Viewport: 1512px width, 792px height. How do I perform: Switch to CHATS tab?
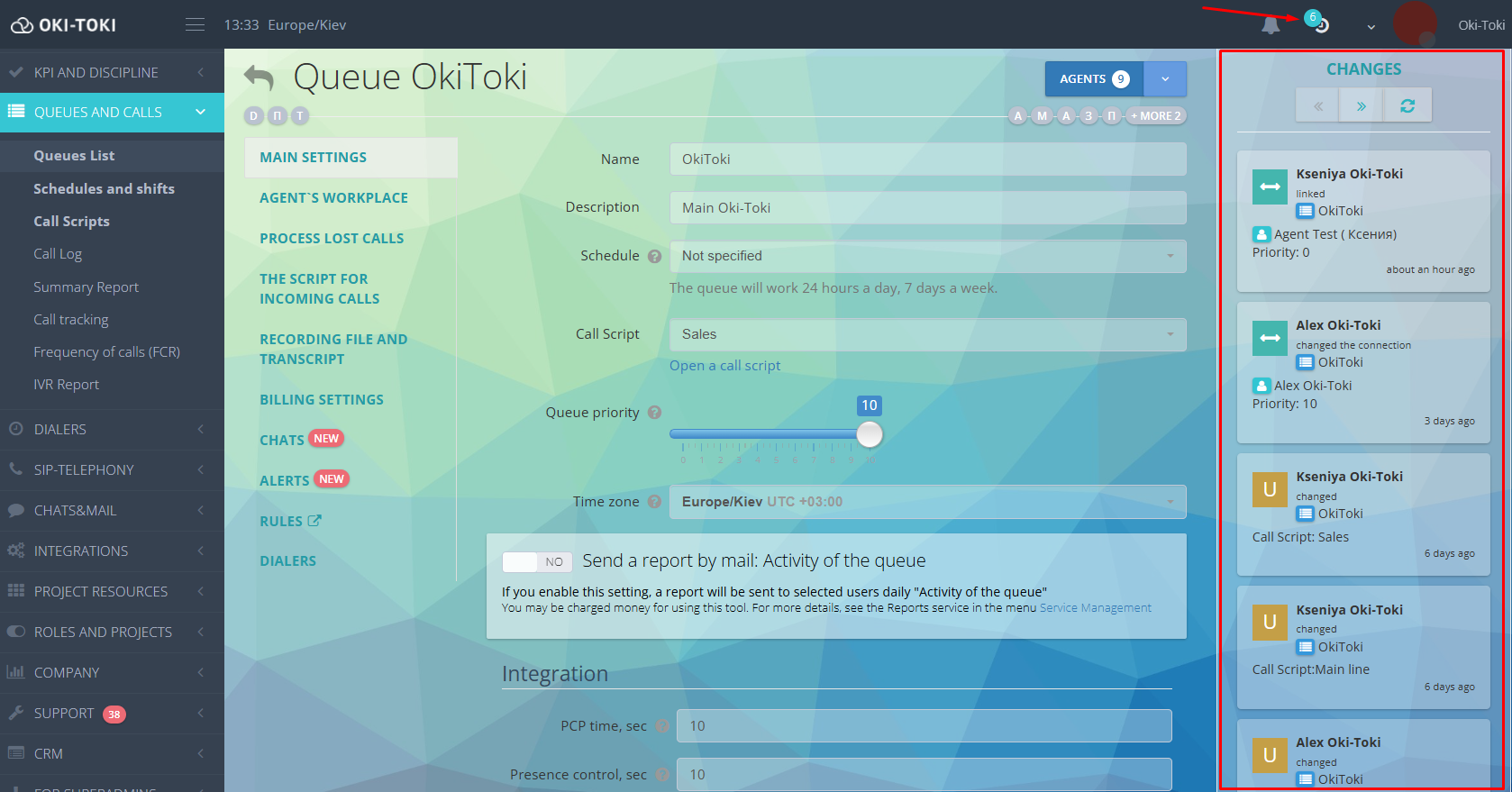pos(282,440)
